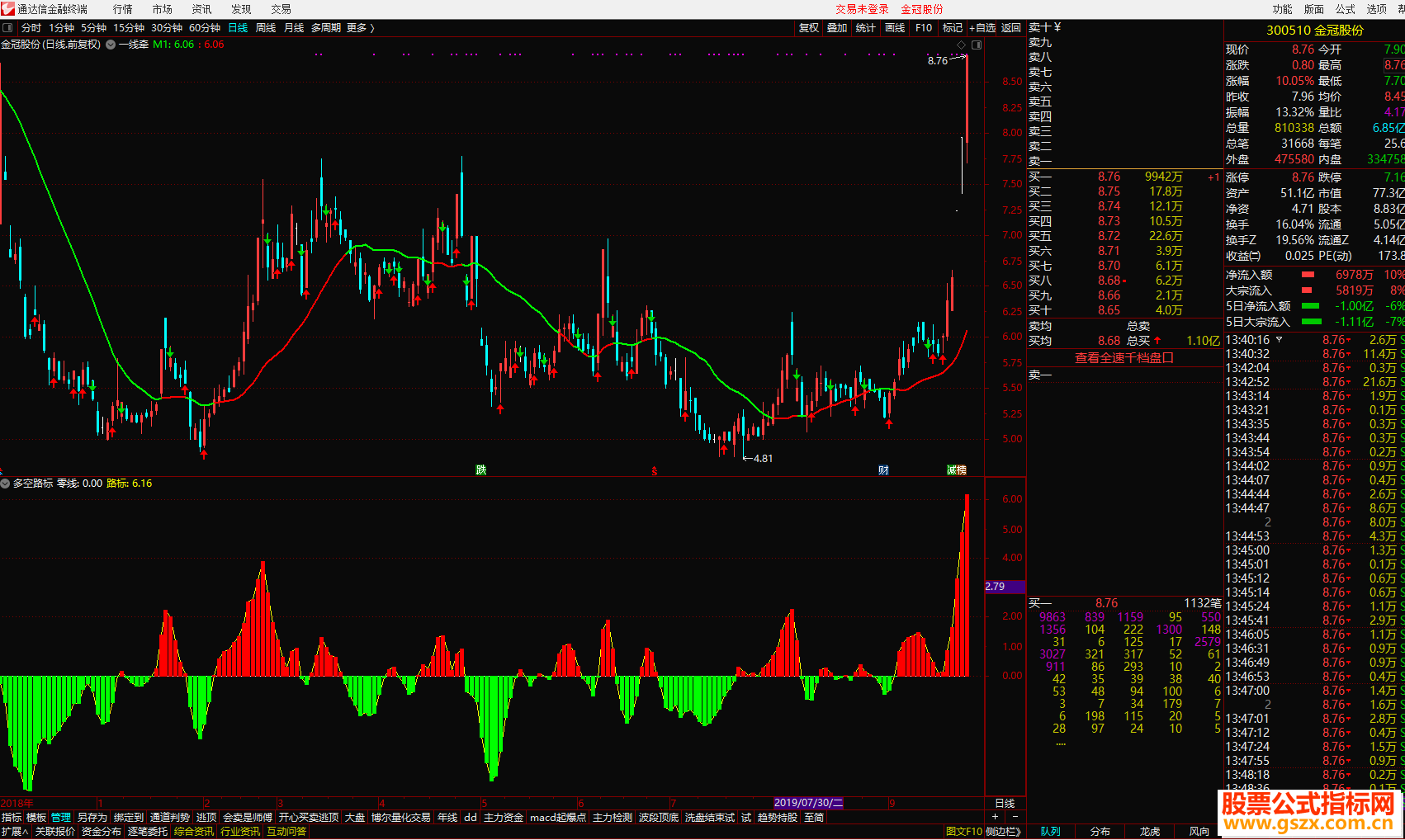This screenshot has width=1405, height=840.
Task: Click 财 event marker on chart
Action: coord(883,470)
